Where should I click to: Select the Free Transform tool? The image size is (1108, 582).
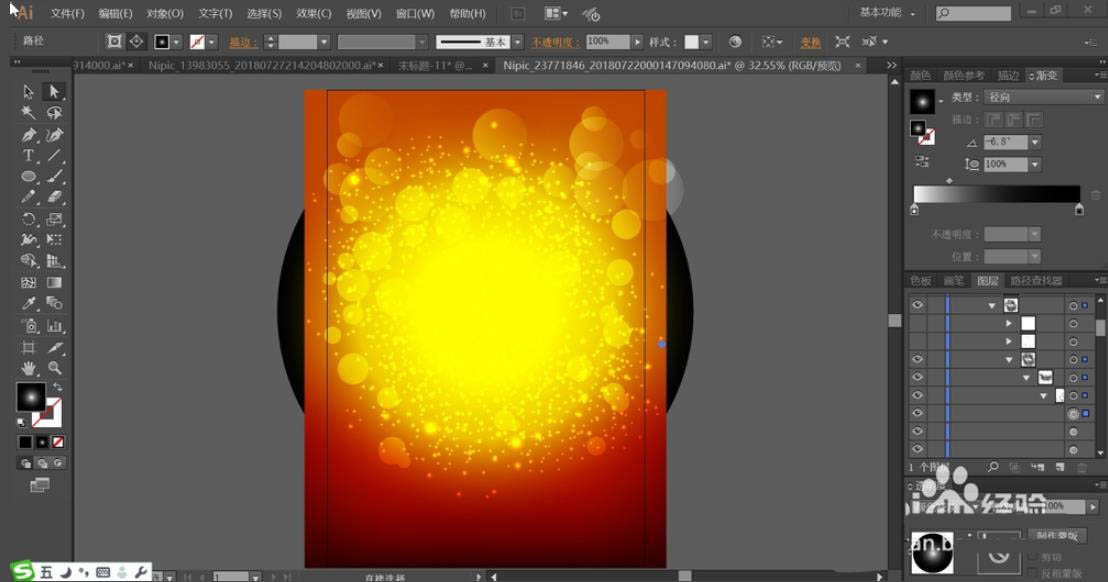54,240
